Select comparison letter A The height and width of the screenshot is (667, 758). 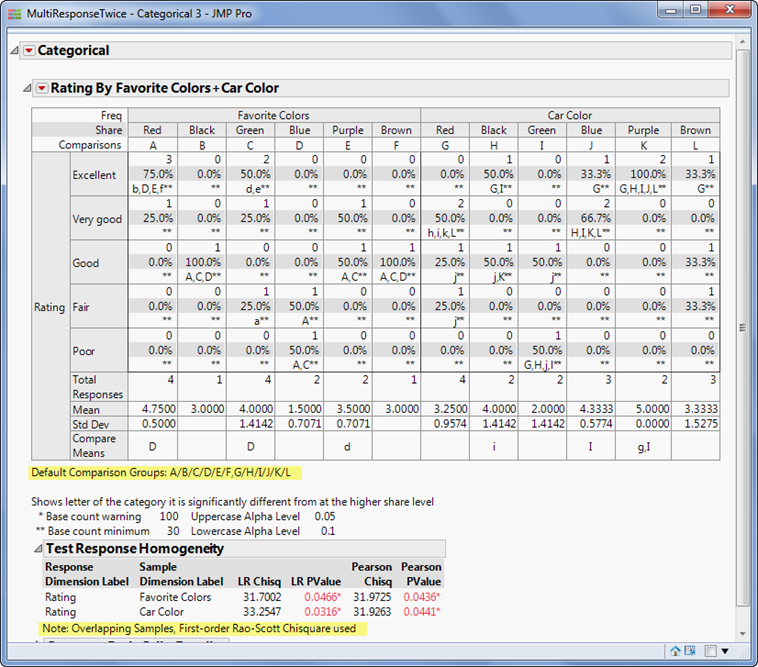[x=153, y=145]
